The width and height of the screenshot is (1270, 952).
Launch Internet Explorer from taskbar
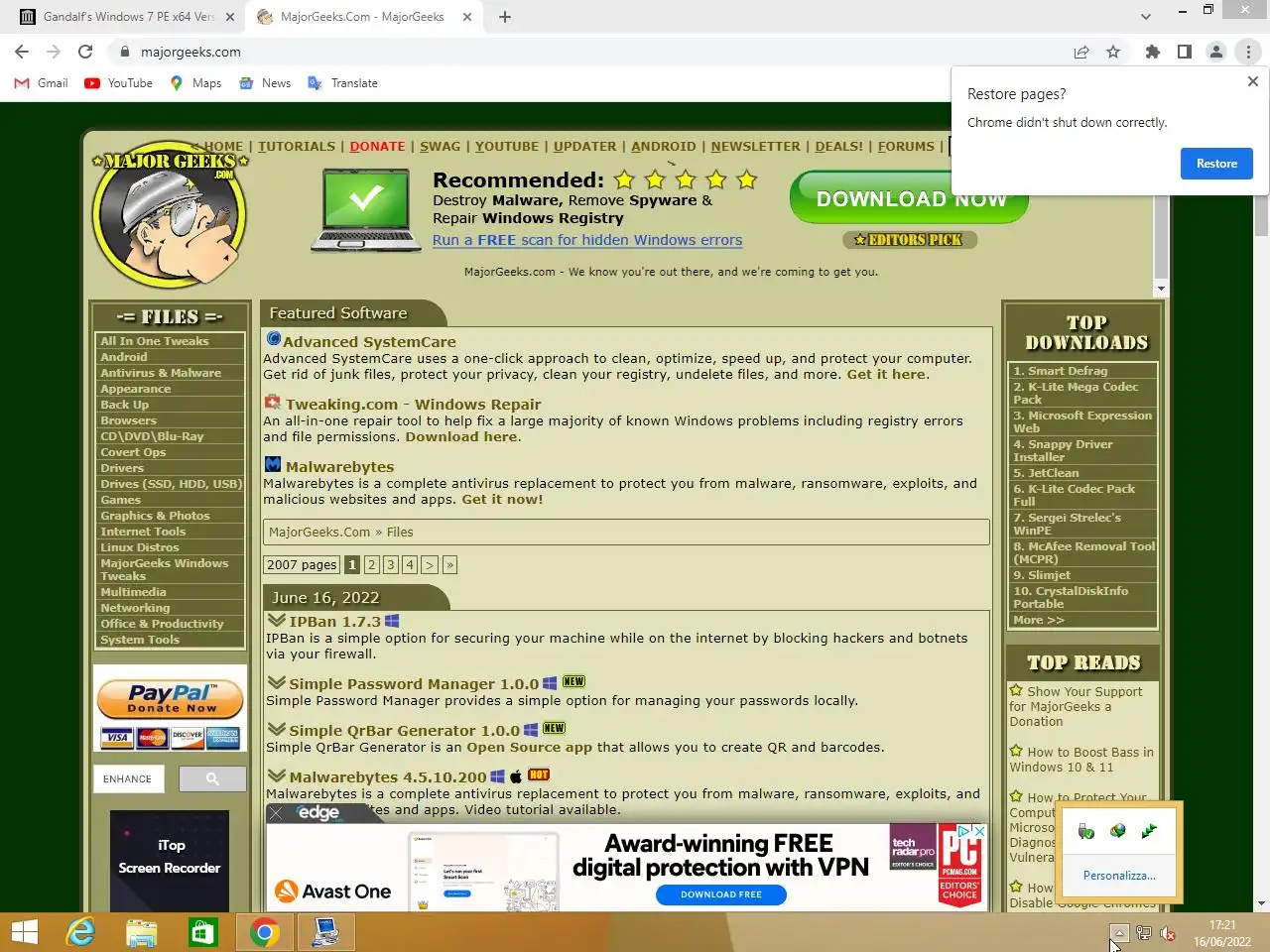coord(80,932)
